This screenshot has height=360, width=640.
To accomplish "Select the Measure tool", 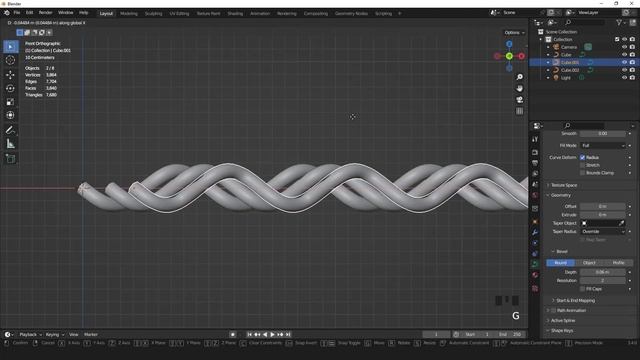I will pyautogui.click(x=10, y=144).
